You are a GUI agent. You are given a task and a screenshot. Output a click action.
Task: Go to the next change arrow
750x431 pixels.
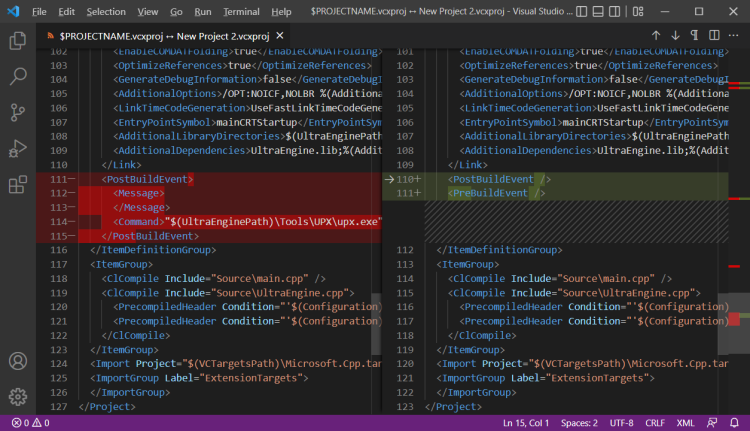coord(676,35)
